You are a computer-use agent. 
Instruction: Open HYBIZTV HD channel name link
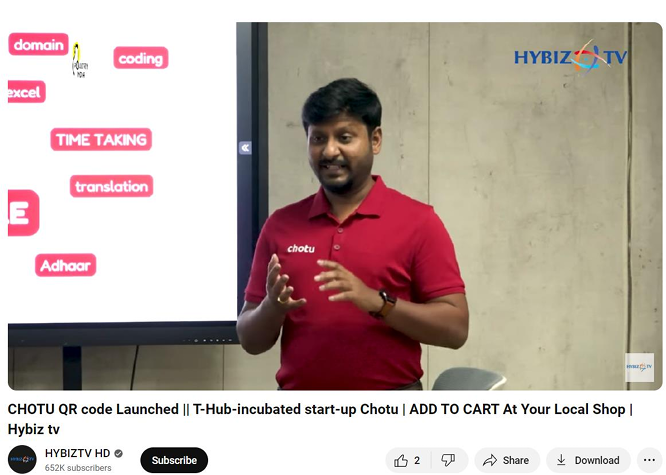[77, 453]
